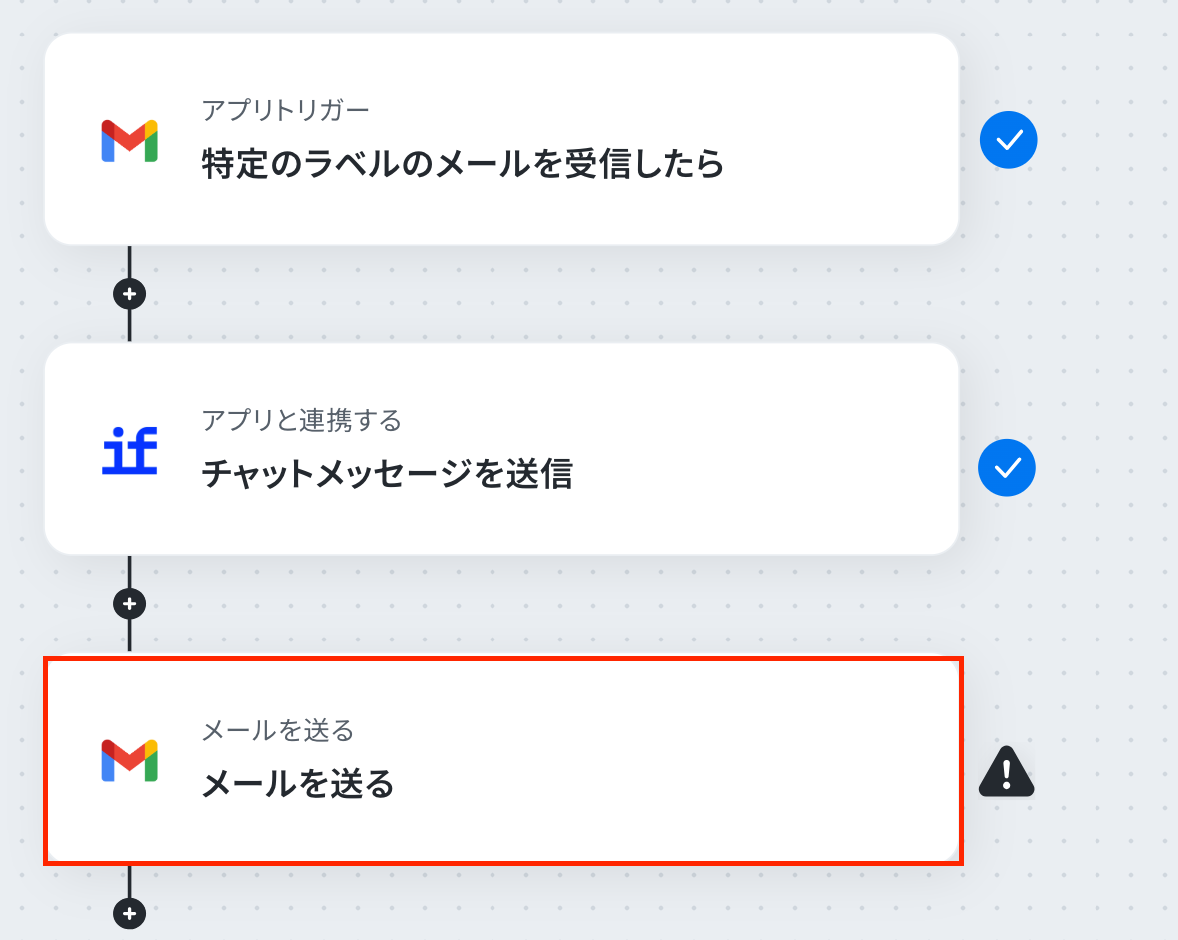Click the bold メールを送る step title
This screenshot has width=1178, height=940.
tap(298, 785)
